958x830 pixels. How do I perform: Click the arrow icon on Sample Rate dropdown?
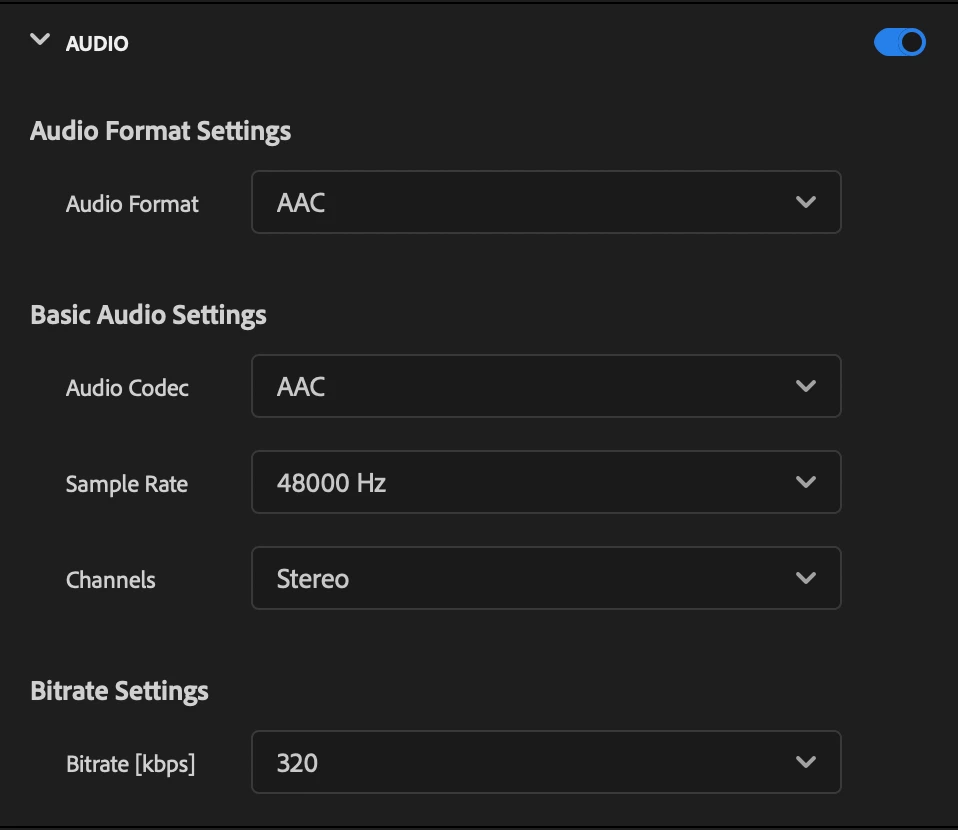[806, 482]
